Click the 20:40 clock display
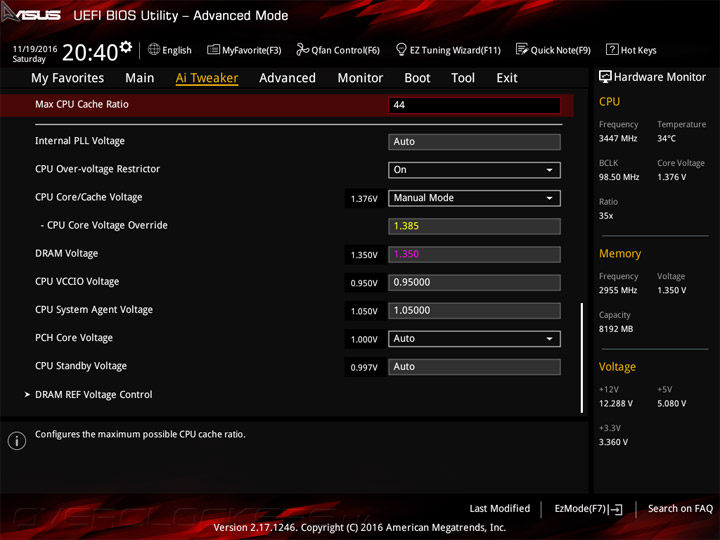The image size is (720, 540). 90,53
